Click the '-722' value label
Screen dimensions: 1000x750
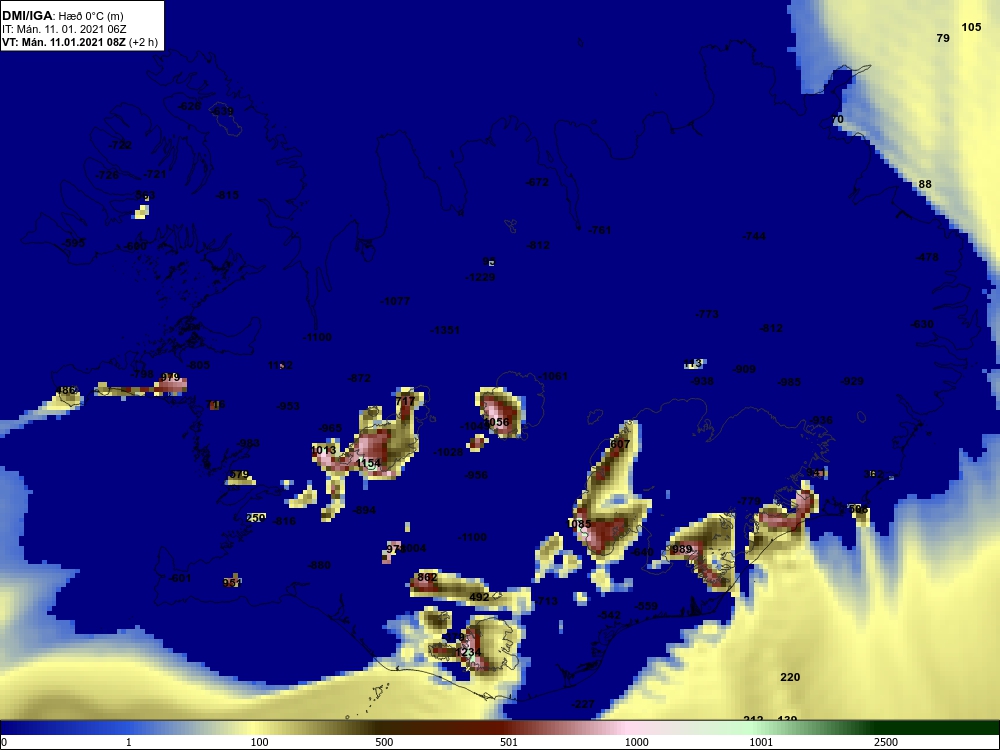coord(120,145)
